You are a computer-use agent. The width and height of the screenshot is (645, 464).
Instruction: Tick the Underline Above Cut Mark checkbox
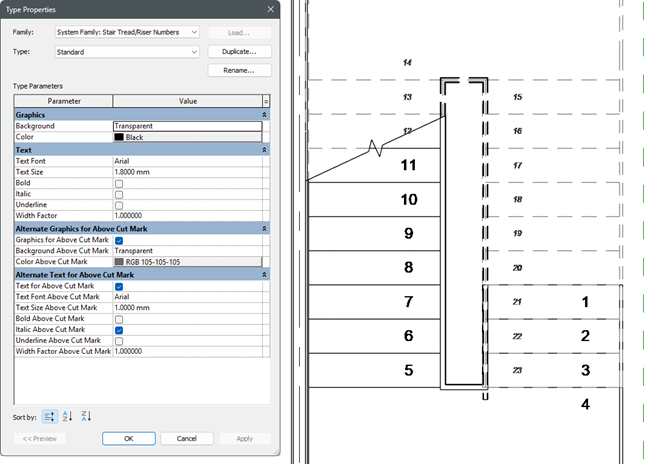click(x=120, y=340)
